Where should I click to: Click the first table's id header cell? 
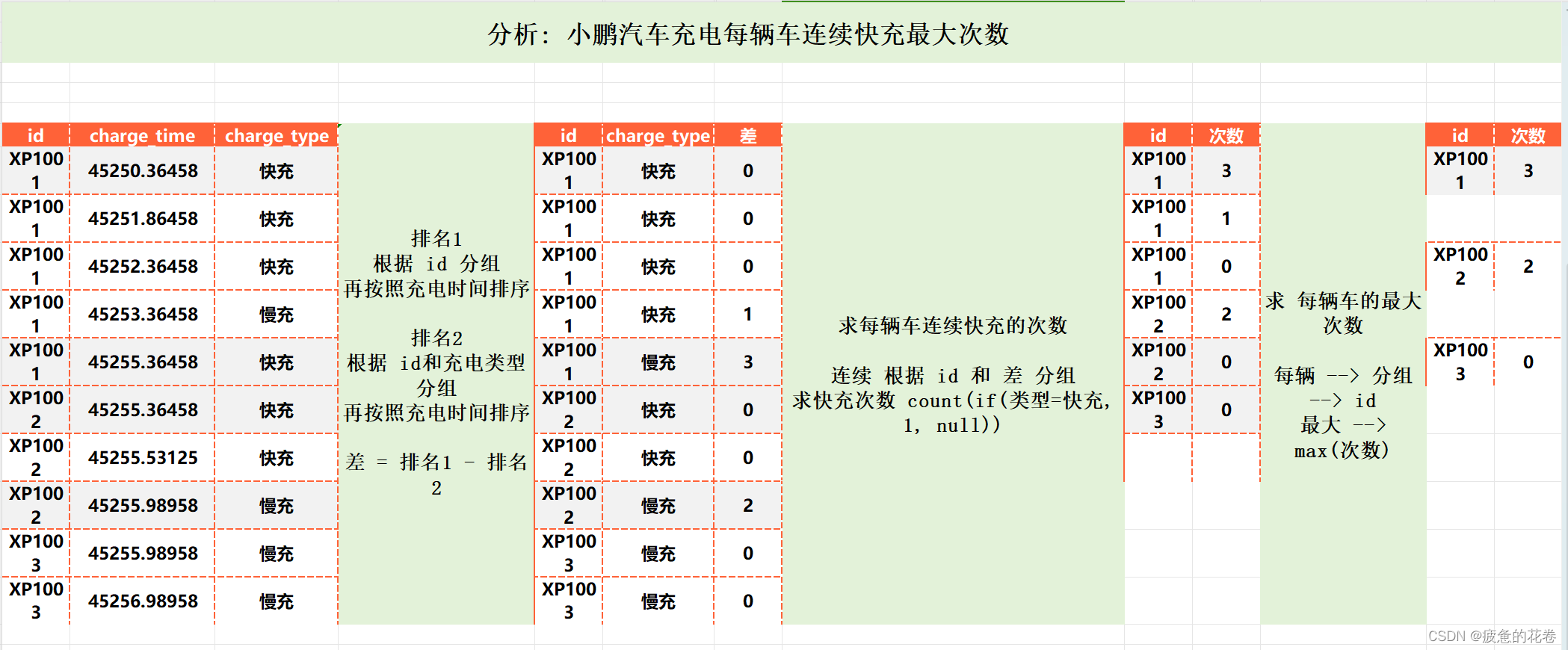(x=36, y=135)
